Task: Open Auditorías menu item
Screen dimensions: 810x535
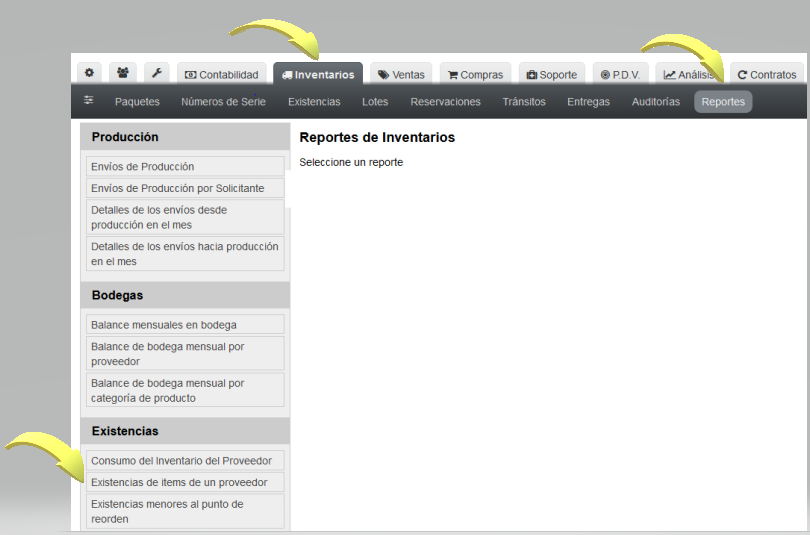Action: coord(656,102)
